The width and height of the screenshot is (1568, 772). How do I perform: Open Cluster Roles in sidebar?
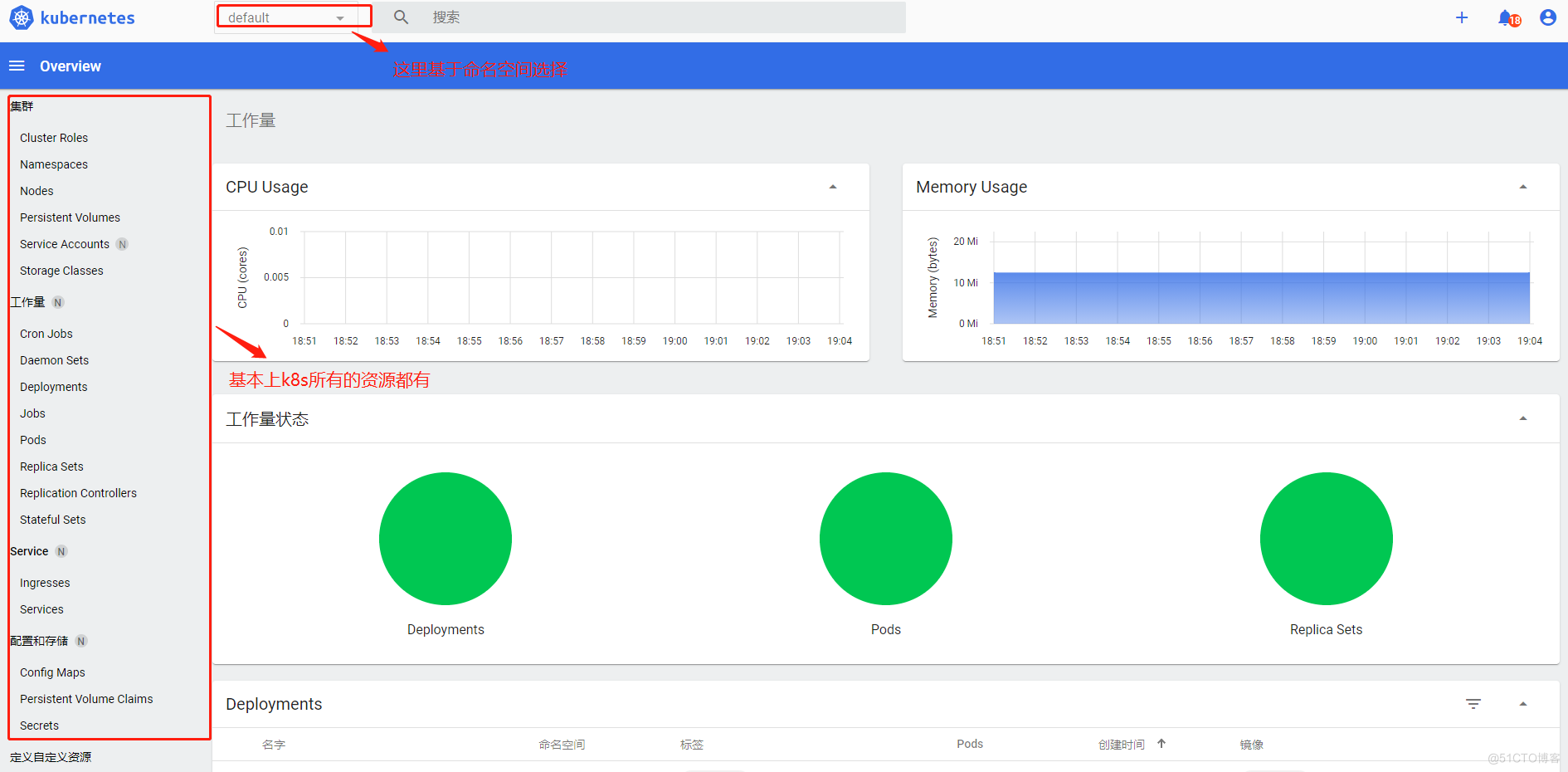point(54,138)
